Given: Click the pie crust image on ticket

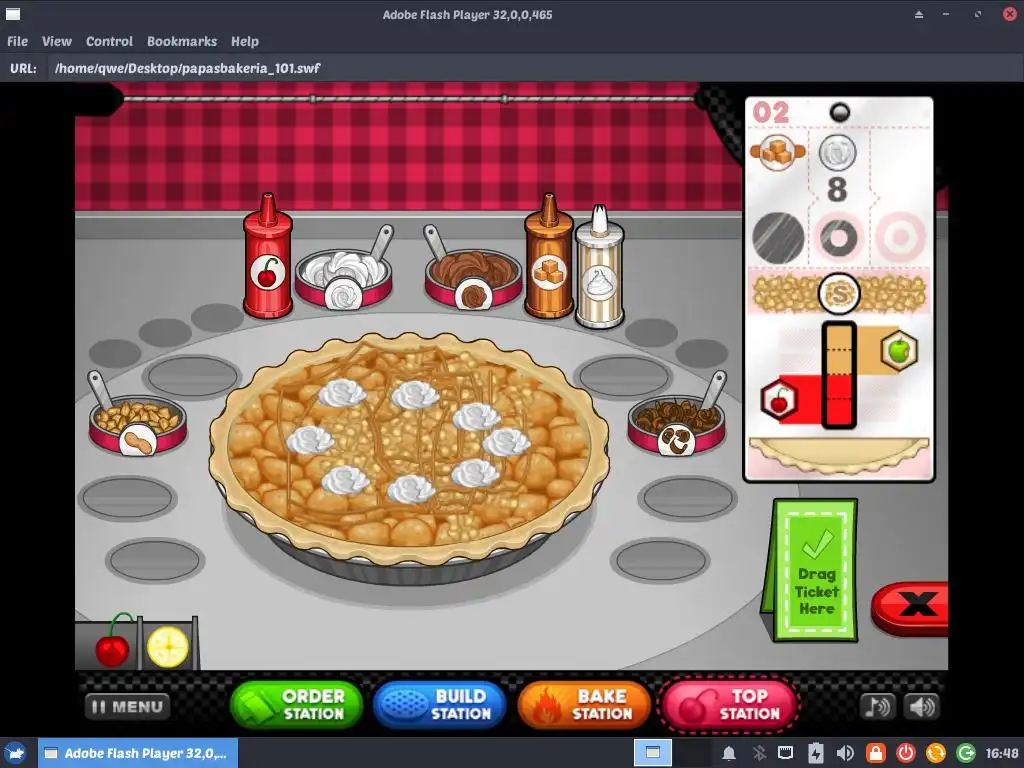Looking at the screenshot, I should 839,455.
